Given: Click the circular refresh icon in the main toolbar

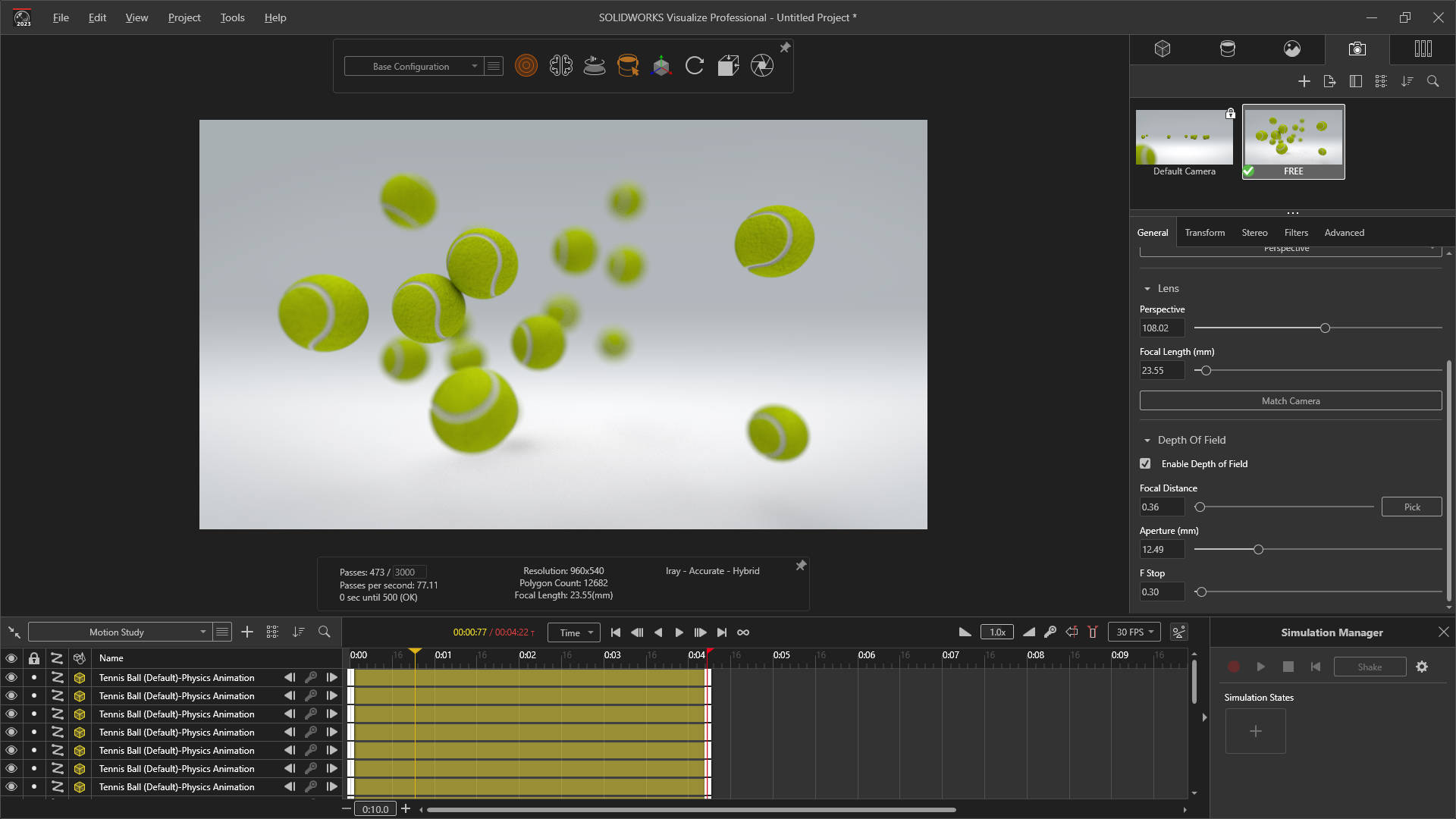Looking at the screenshot, I should (x=694, y=65).
